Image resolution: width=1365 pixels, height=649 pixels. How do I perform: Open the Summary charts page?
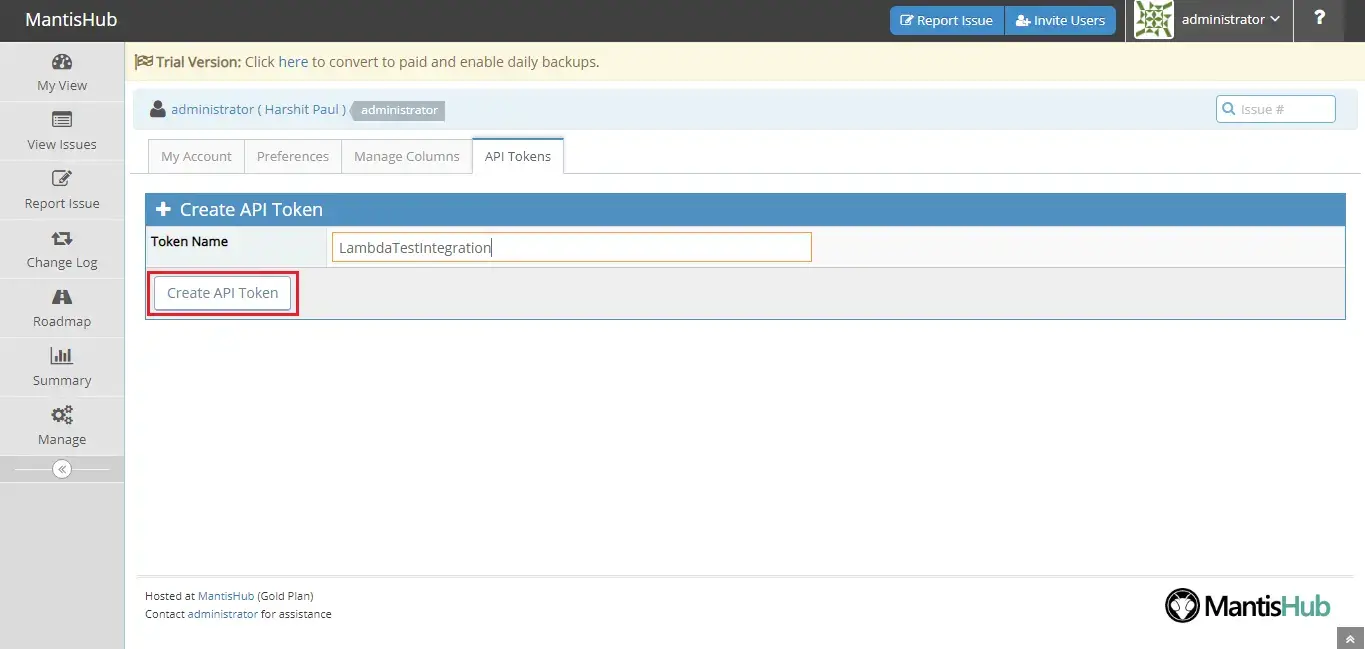tap(61, 367)
